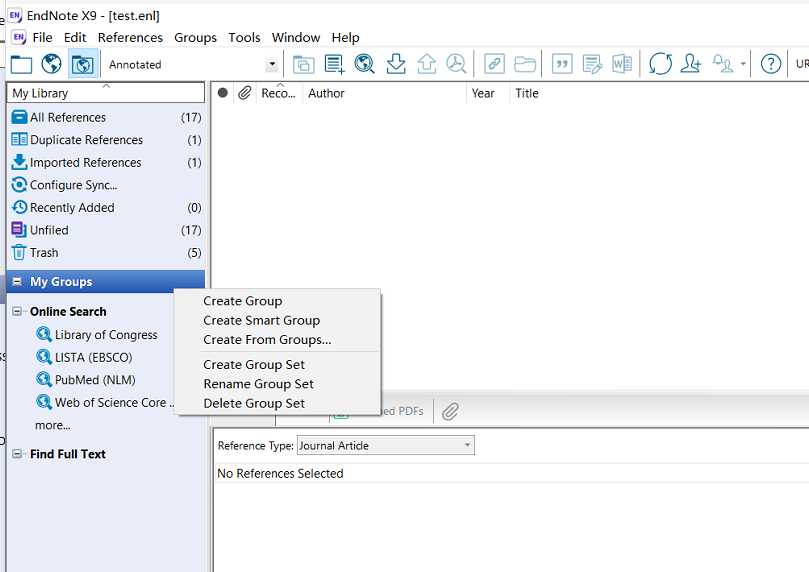
Task: Select Local Library Mode folder icon
Action: click(x=21, y=64)
